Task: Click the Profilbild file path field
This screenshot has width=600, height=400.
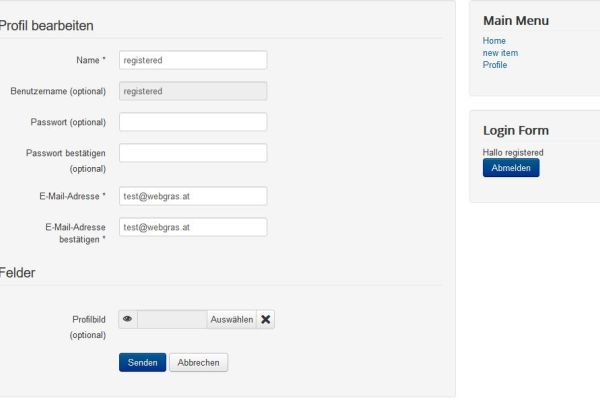Action: coord(172,319)
